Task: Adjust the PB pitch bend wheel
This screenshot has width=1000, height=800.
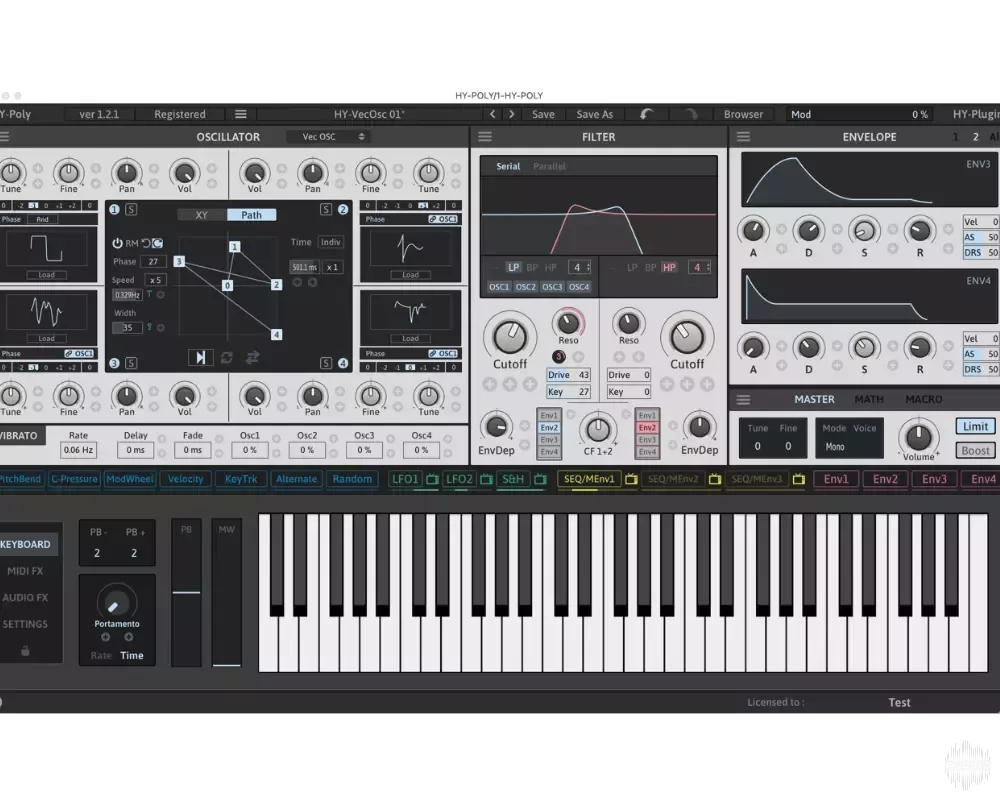Action: (x=186, y=593)
